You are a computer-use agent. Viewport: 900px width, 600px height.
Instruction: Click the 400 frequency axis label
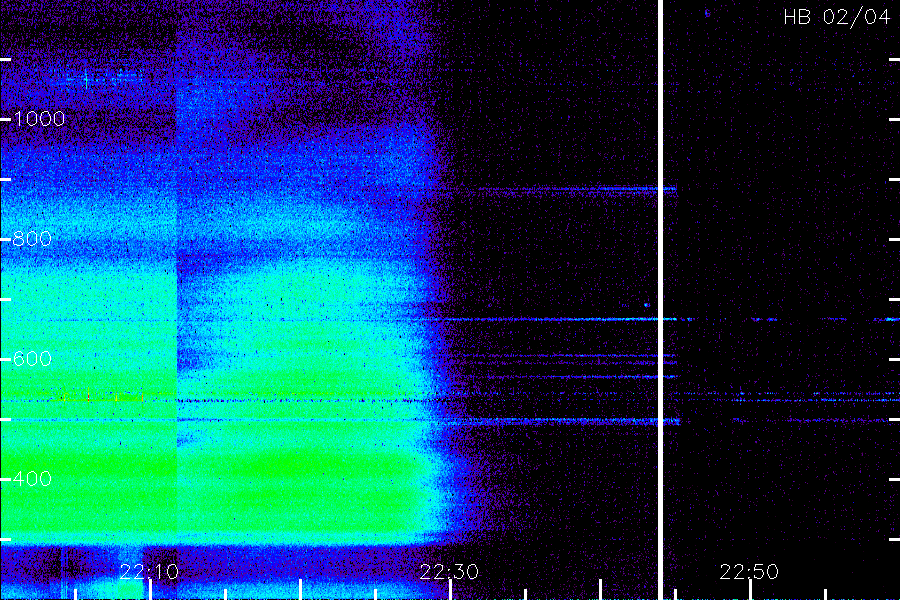32,478
